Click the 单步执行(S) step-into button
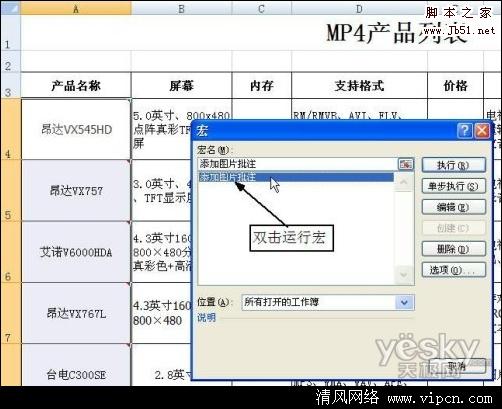 [x=453, y=186]
